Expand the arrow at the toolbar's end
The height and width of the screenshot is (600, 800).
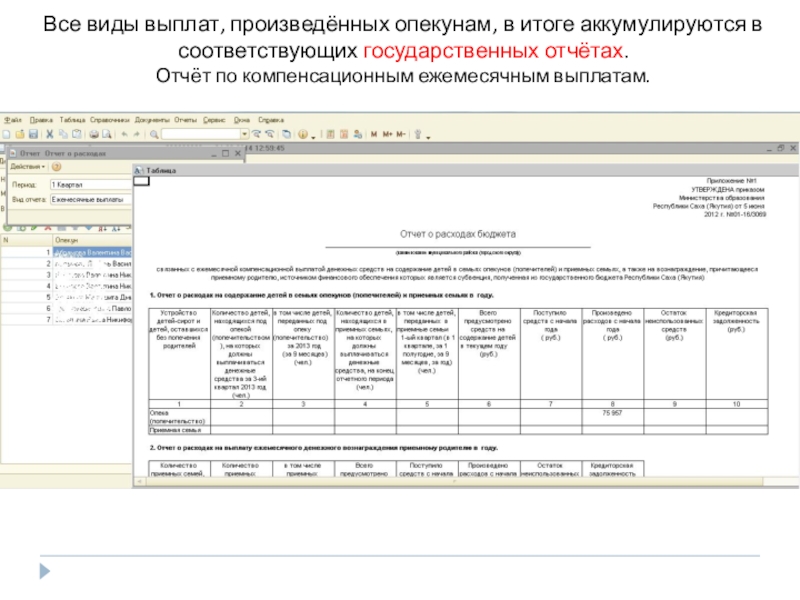pos(428,137)
